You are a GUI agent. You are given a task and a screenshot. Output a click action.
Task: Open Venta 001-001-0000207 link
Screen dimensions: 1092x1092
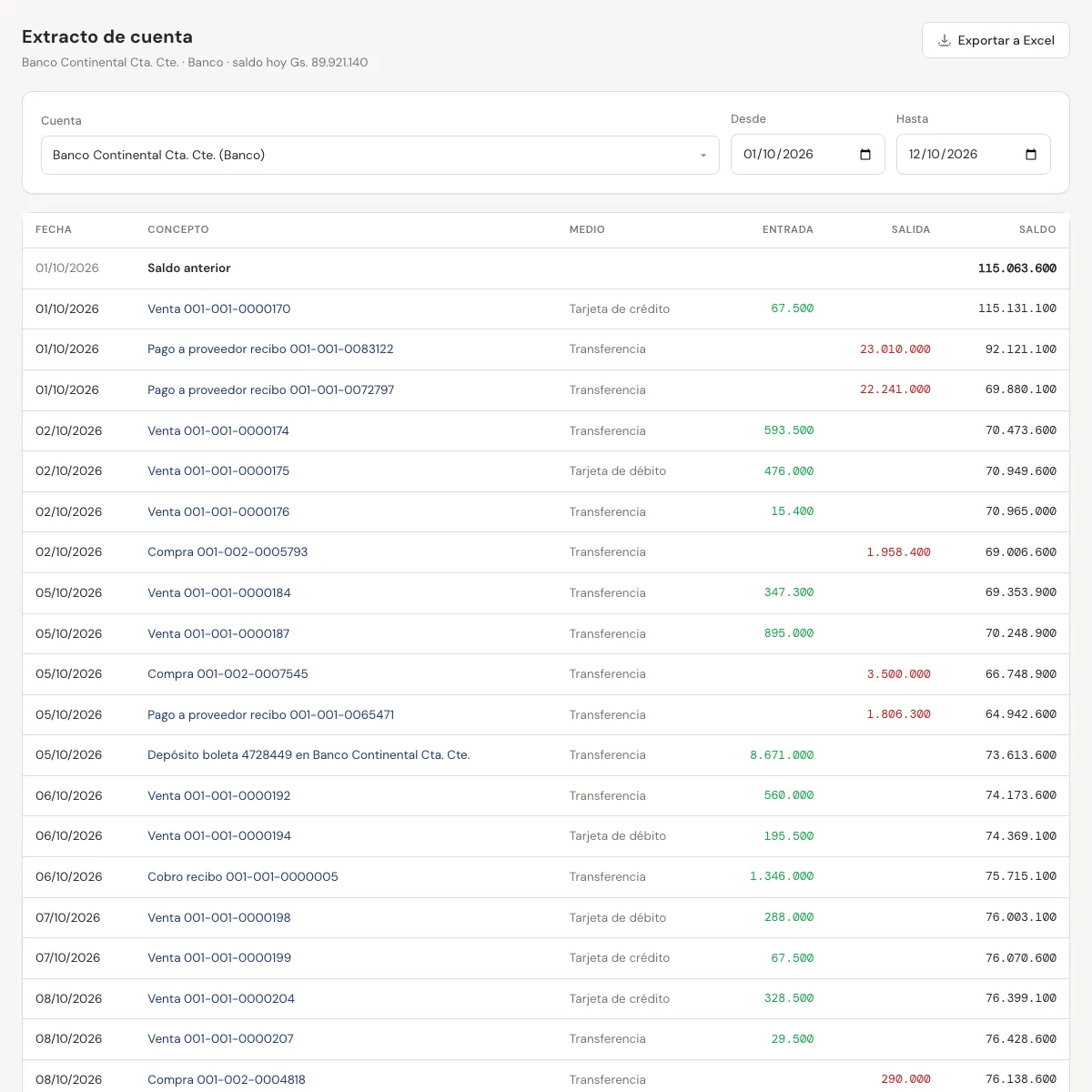(x=220, y=1039)
